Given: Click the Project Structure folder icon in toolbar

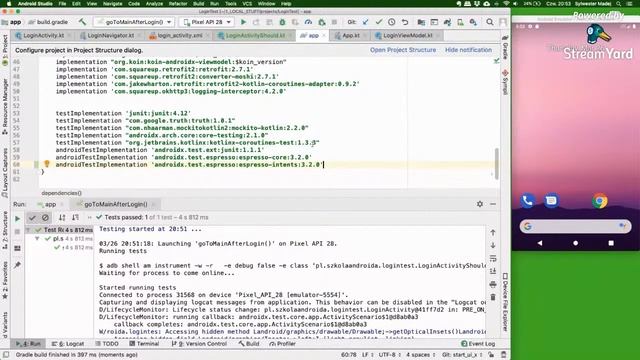Looking at the screenshot, I should [x=421, y=22].
